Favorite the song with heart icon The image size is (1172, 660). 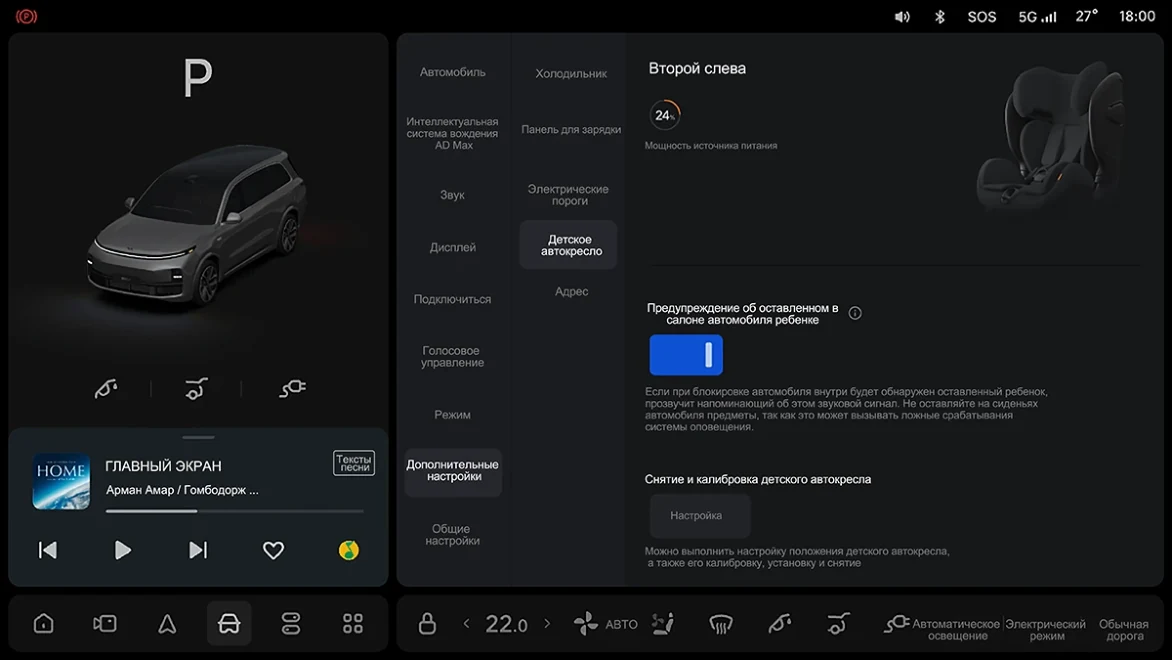coord(274,550)
